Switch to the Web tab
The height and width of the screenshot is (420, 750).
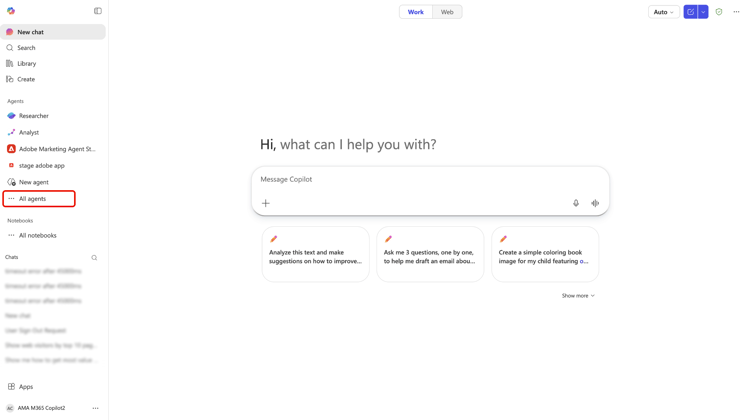click(447, 12)
